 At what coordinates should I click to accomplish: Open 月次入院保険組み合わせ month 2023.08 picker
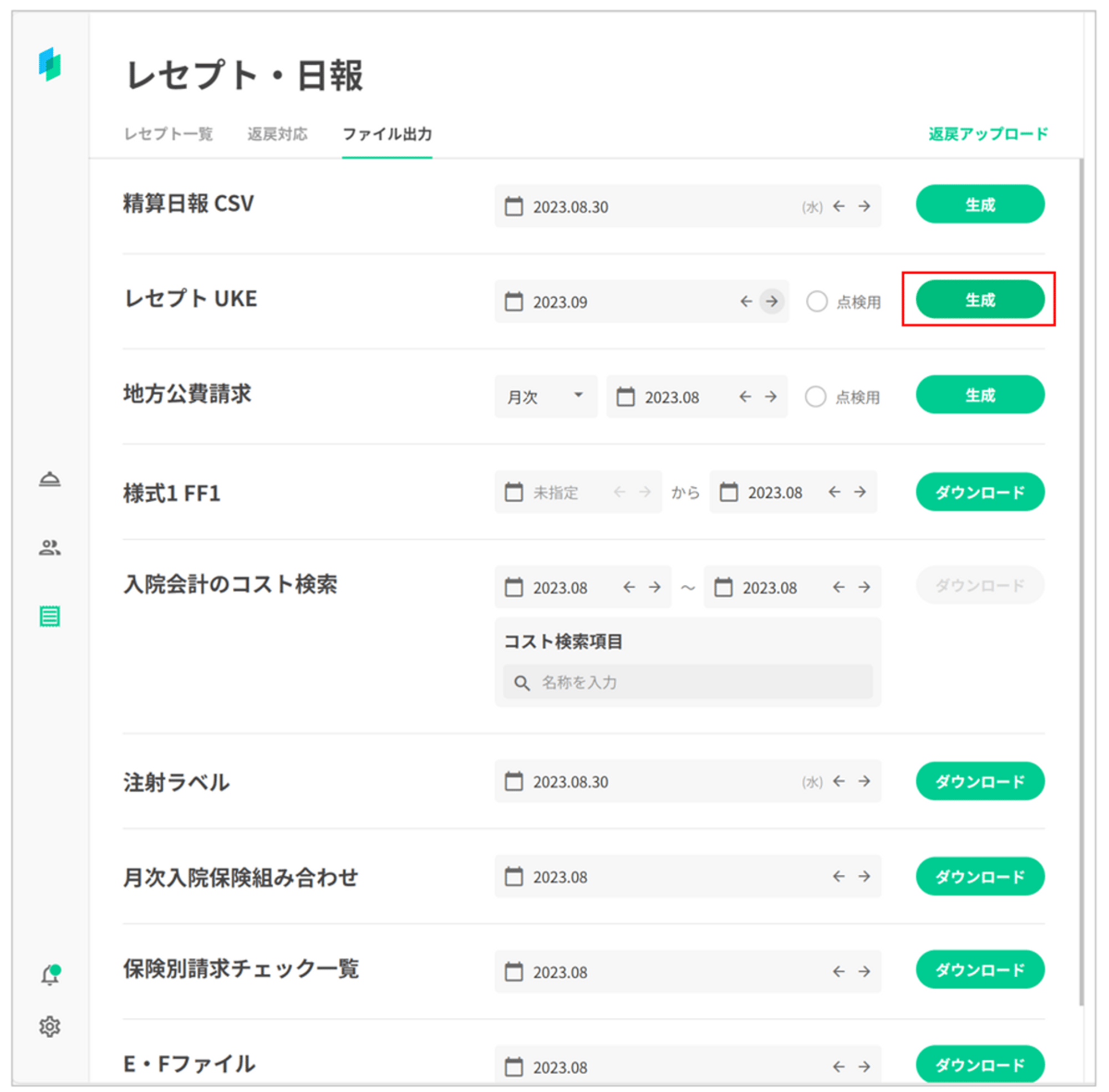tap(560, 876)
